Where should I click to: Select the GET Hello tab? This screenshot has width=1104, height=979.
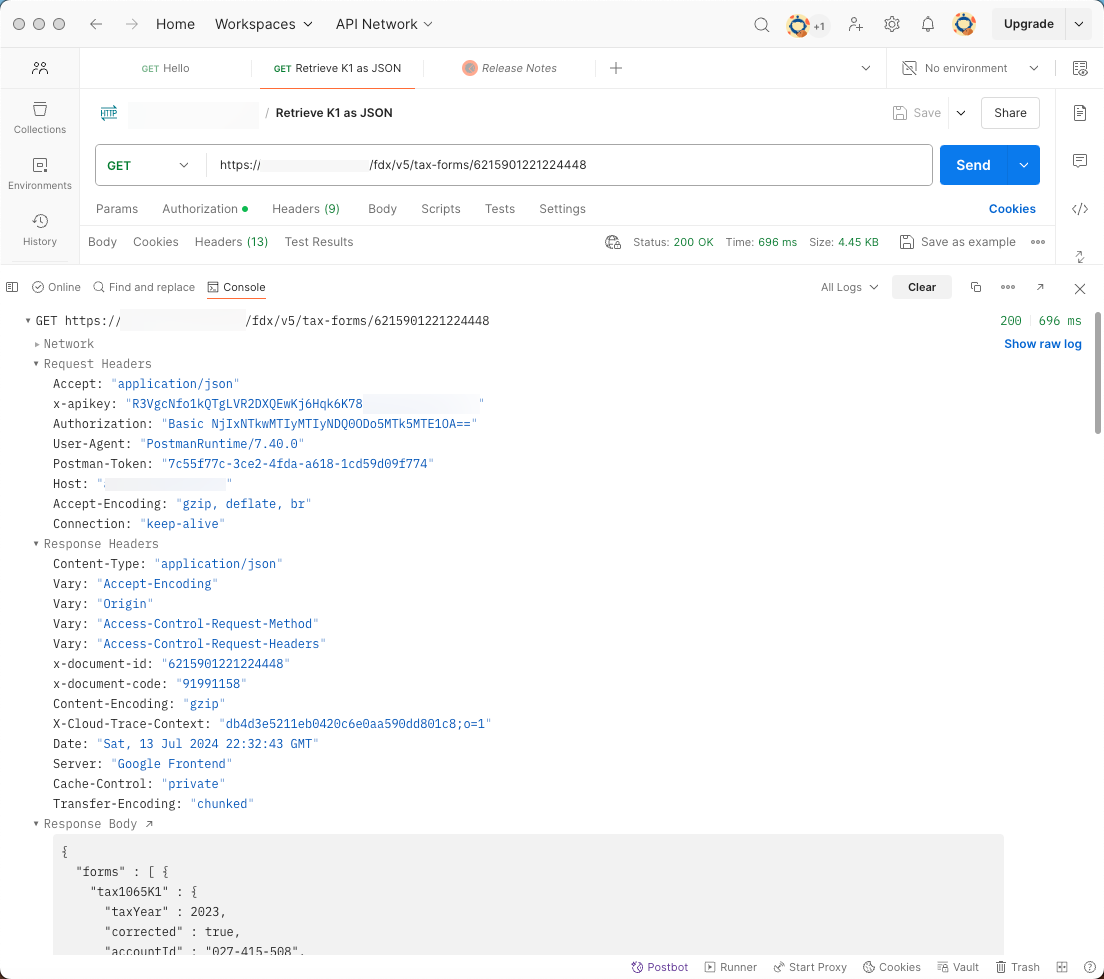tap(165, 68)
